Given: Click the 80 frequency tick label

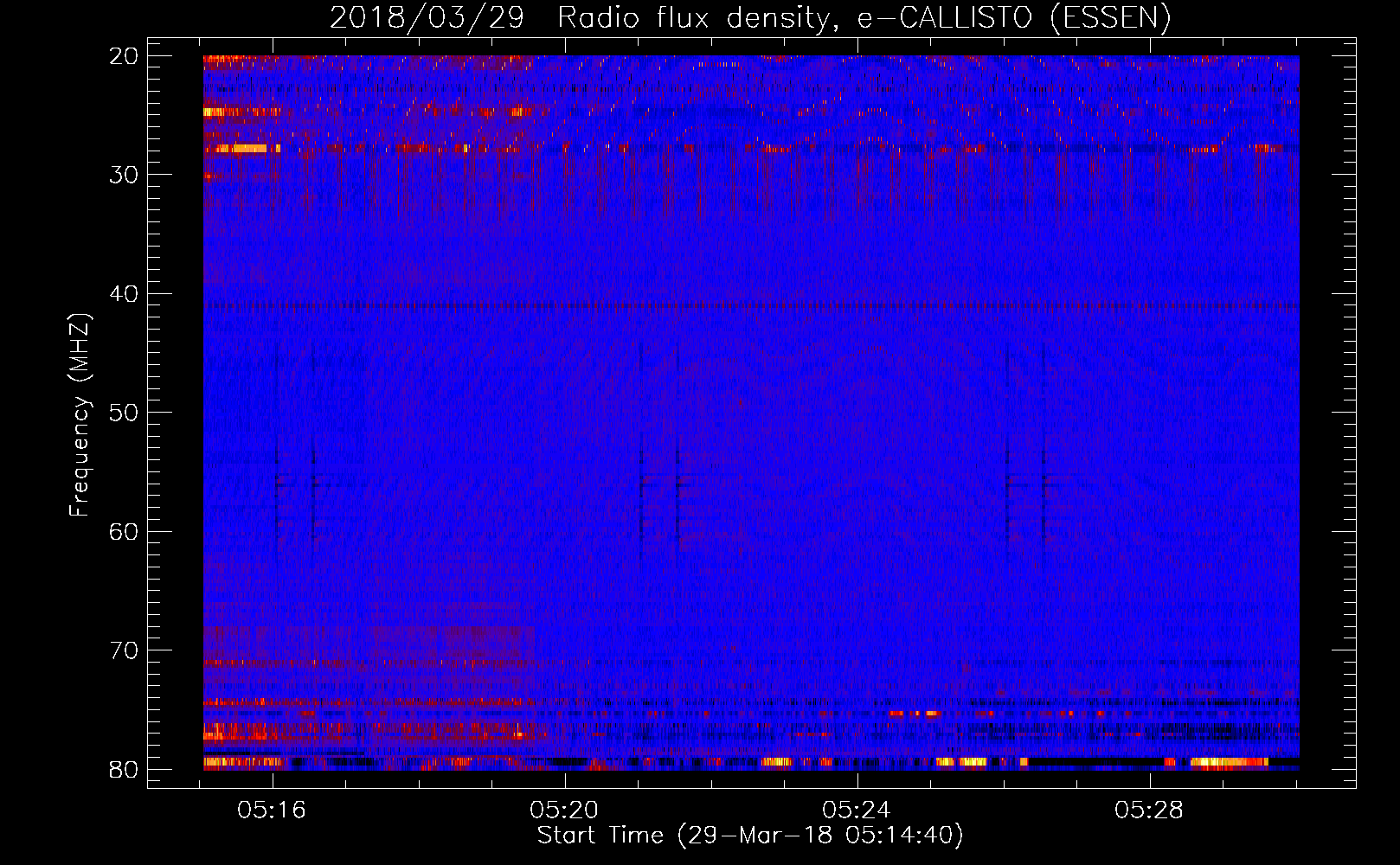Looking at the screenshot, I should [x=124, y=769].
